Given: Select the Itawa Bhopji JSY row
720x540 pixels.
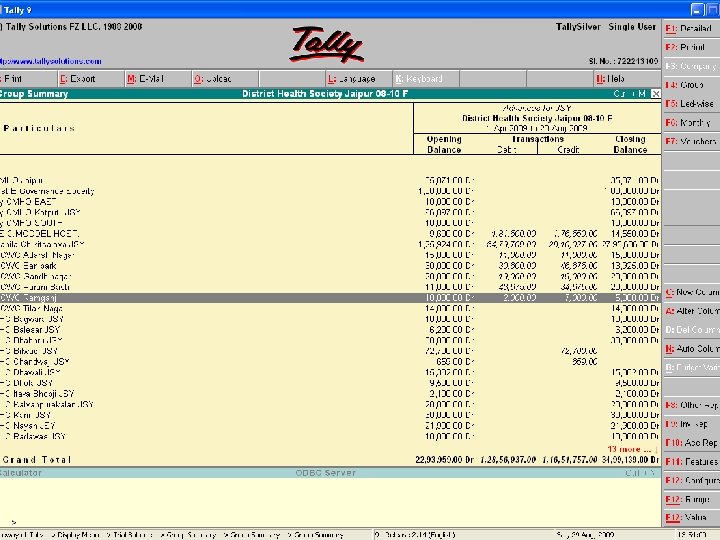Looking at the screenshot, I should click(x=330, y=394).
